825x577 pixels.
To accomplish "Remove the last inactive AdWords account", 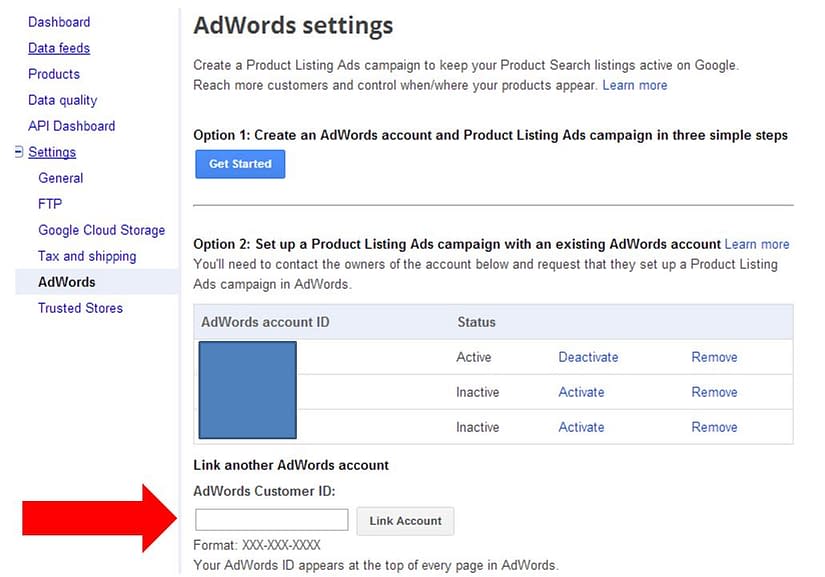I will 714,427.
